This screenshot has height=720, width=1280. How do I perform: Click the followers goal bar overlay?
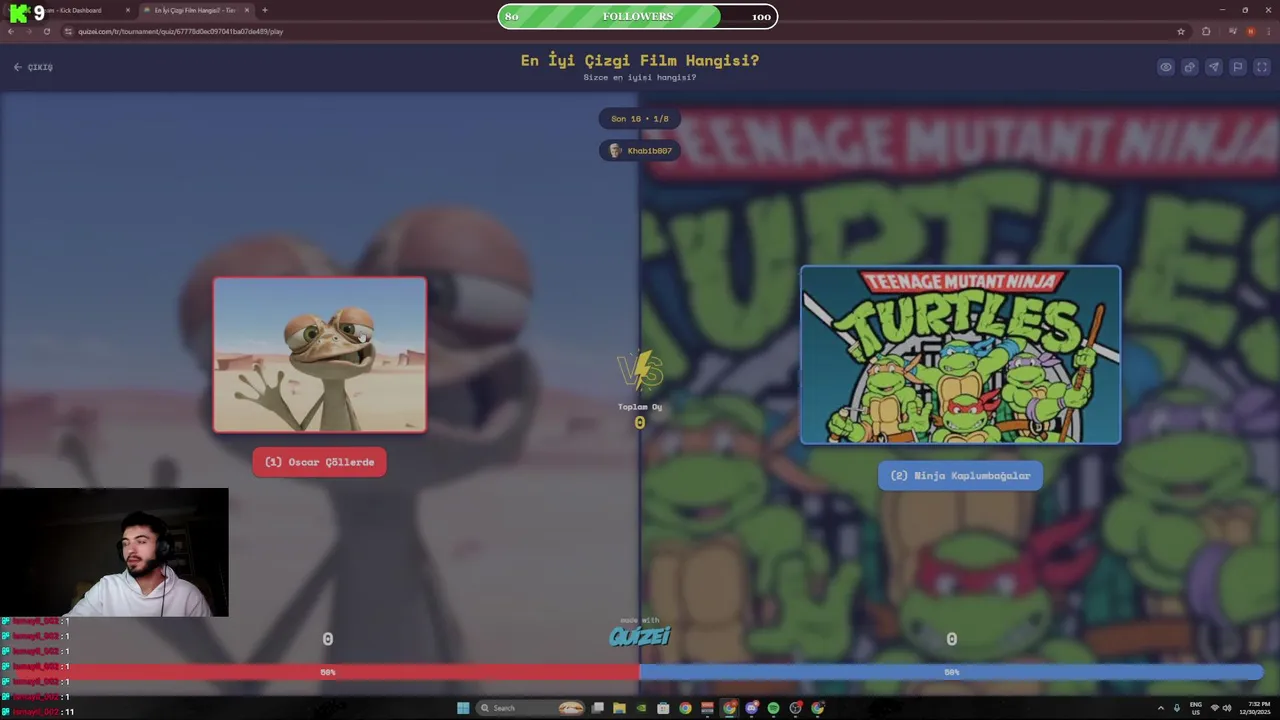click(638, 16)
